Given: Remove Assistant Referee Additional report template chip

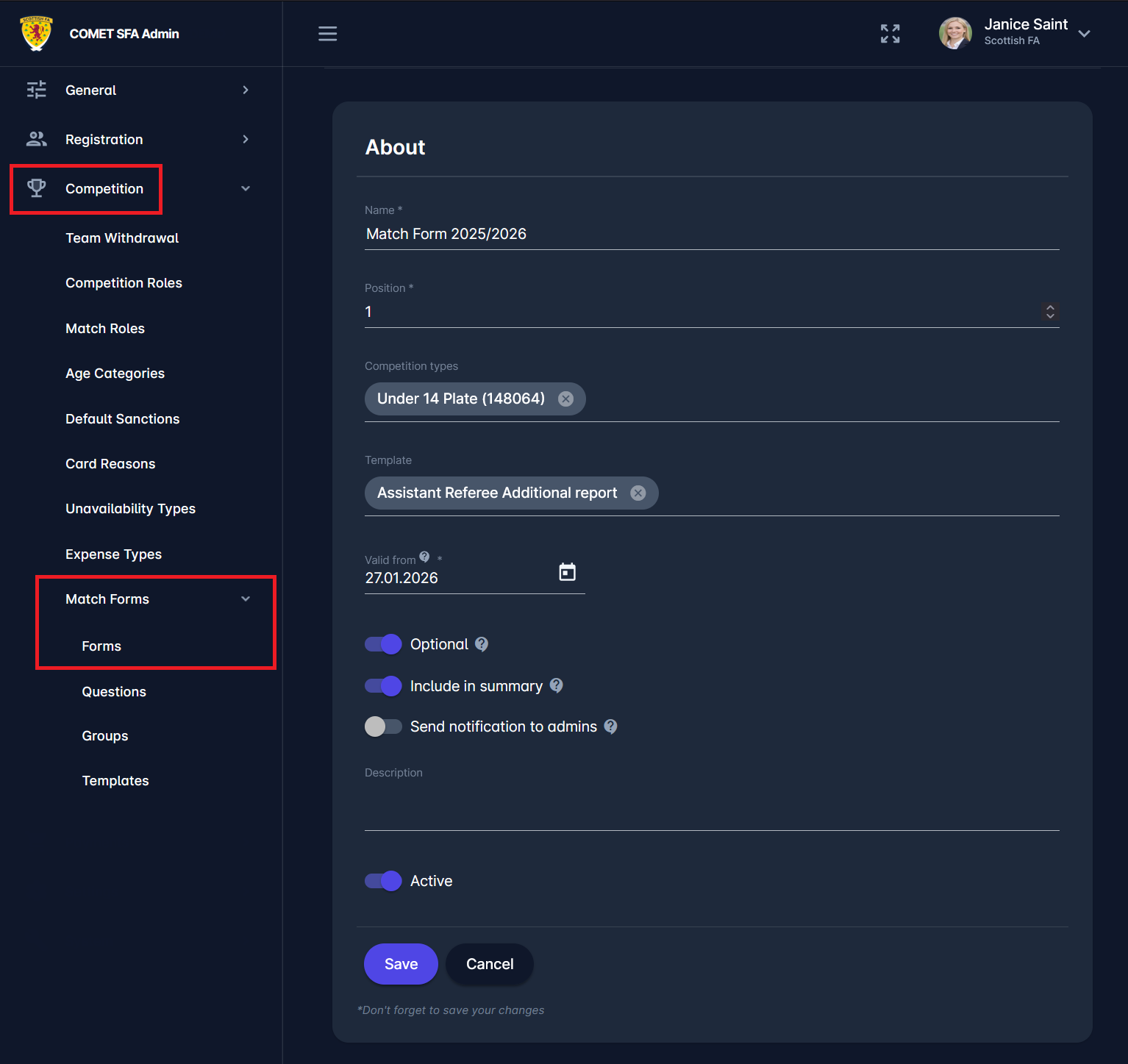Looking at the screenshot, I should pos(638,493).
